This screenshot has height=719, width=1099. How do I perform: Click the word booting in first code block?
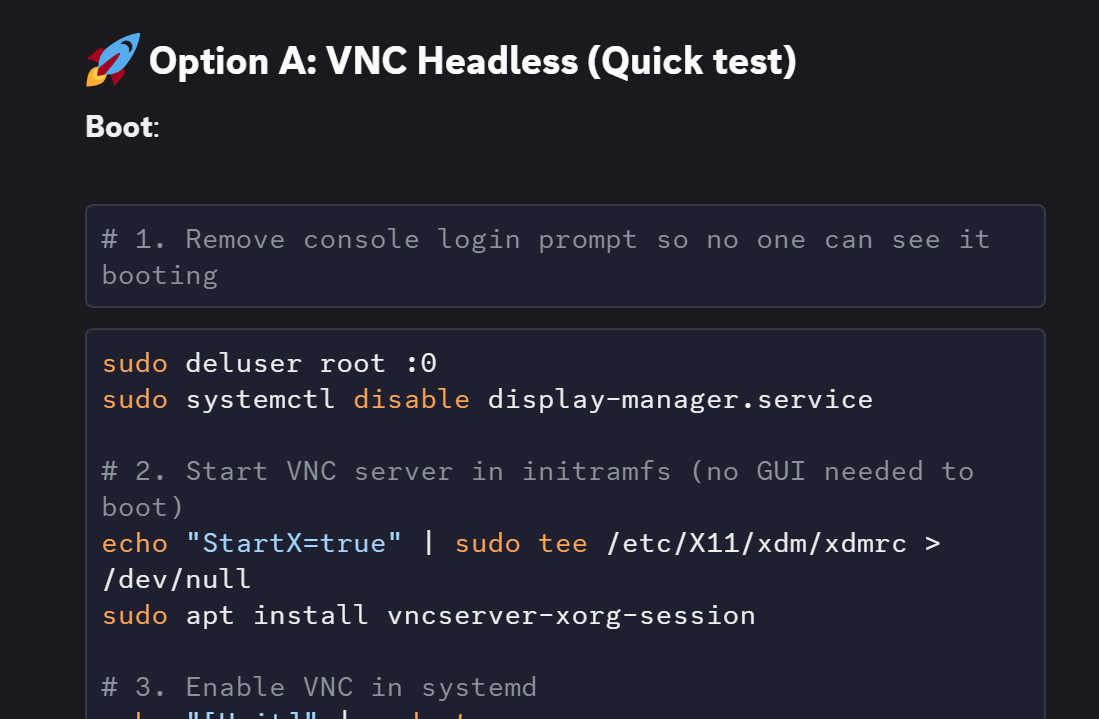pyautogui.click(x=160, y=275)
